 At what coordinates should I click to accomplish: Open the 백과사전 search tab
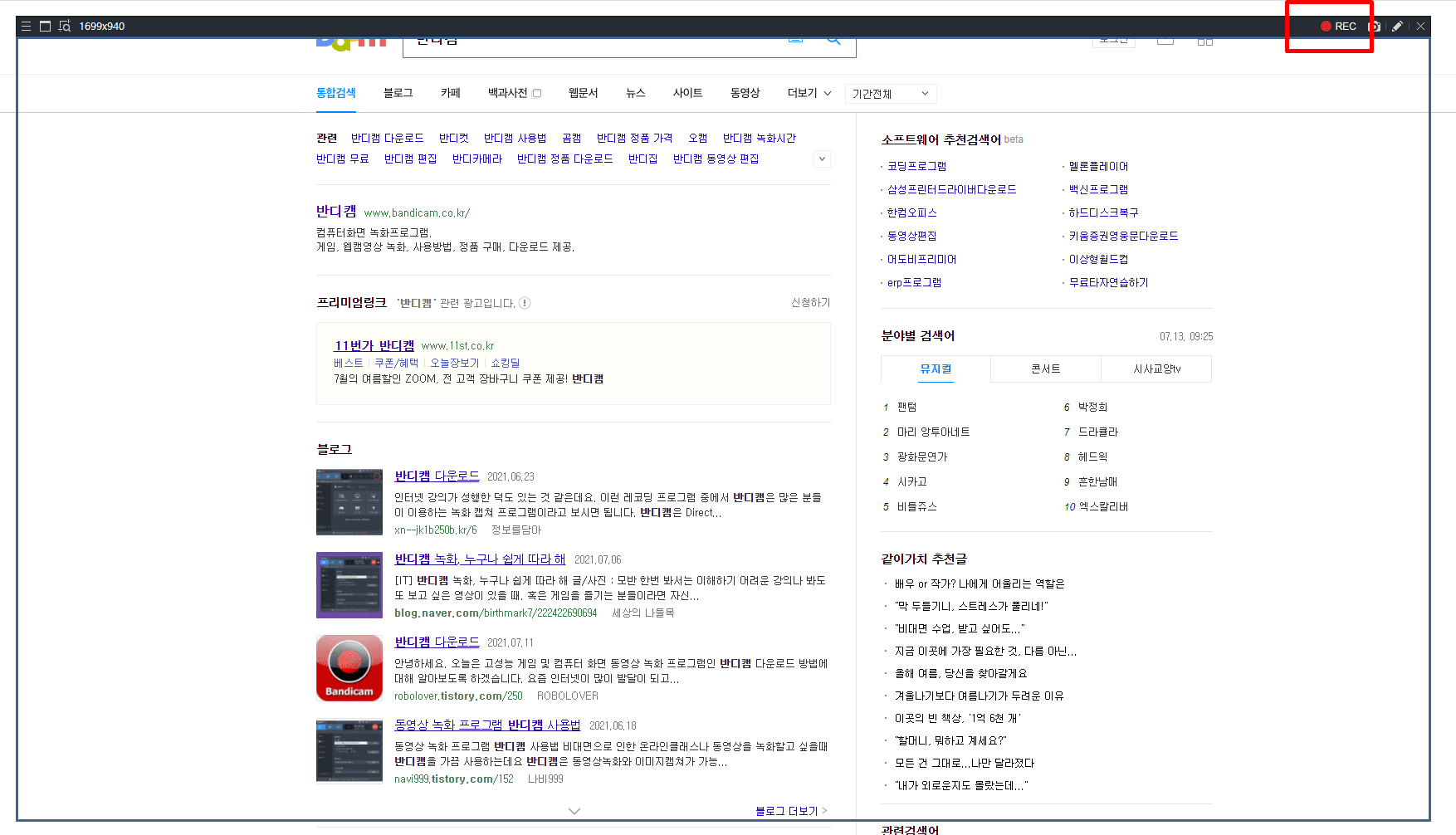508,93
